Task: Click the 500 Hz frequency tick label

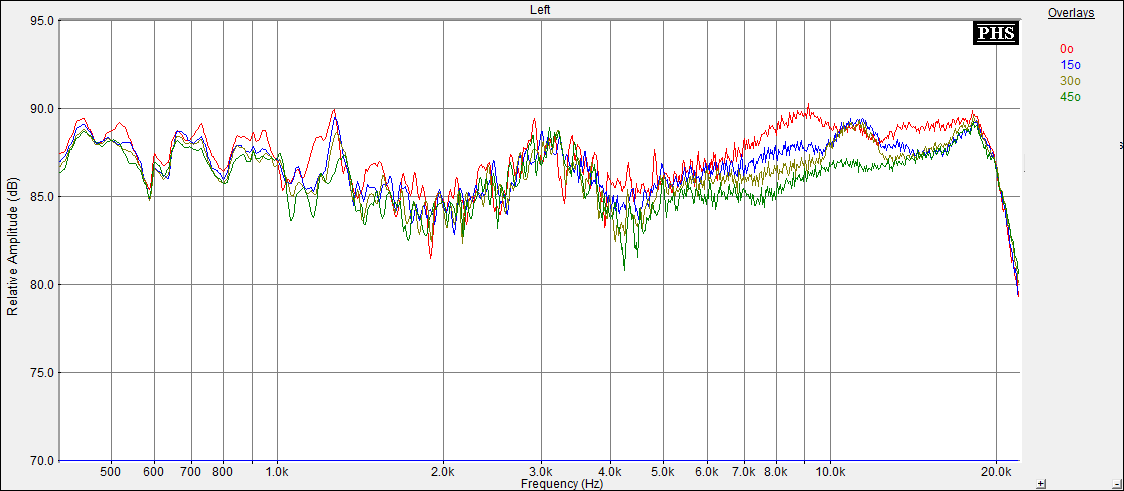Action: (111, 471)
